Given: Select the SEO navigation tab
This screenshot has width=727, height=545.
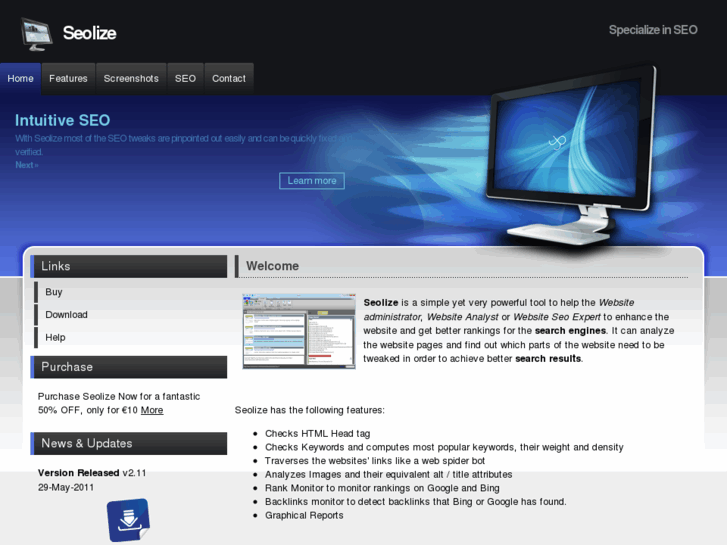Looking at the screenshot, I should click(185, 79).
